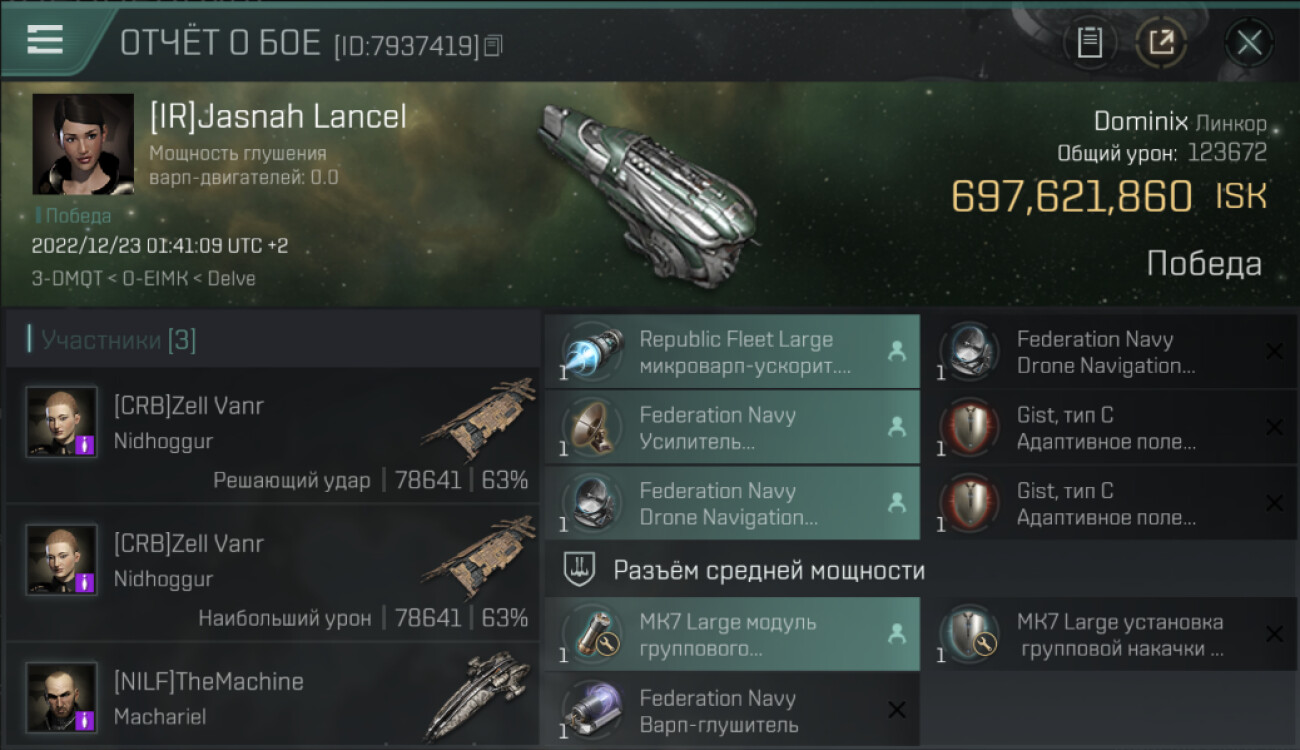Image resolution: width=1300 pixels, height=750 pixels.
Task: Select TheMachine's Machariel participant row
Action: pos(272,697)
